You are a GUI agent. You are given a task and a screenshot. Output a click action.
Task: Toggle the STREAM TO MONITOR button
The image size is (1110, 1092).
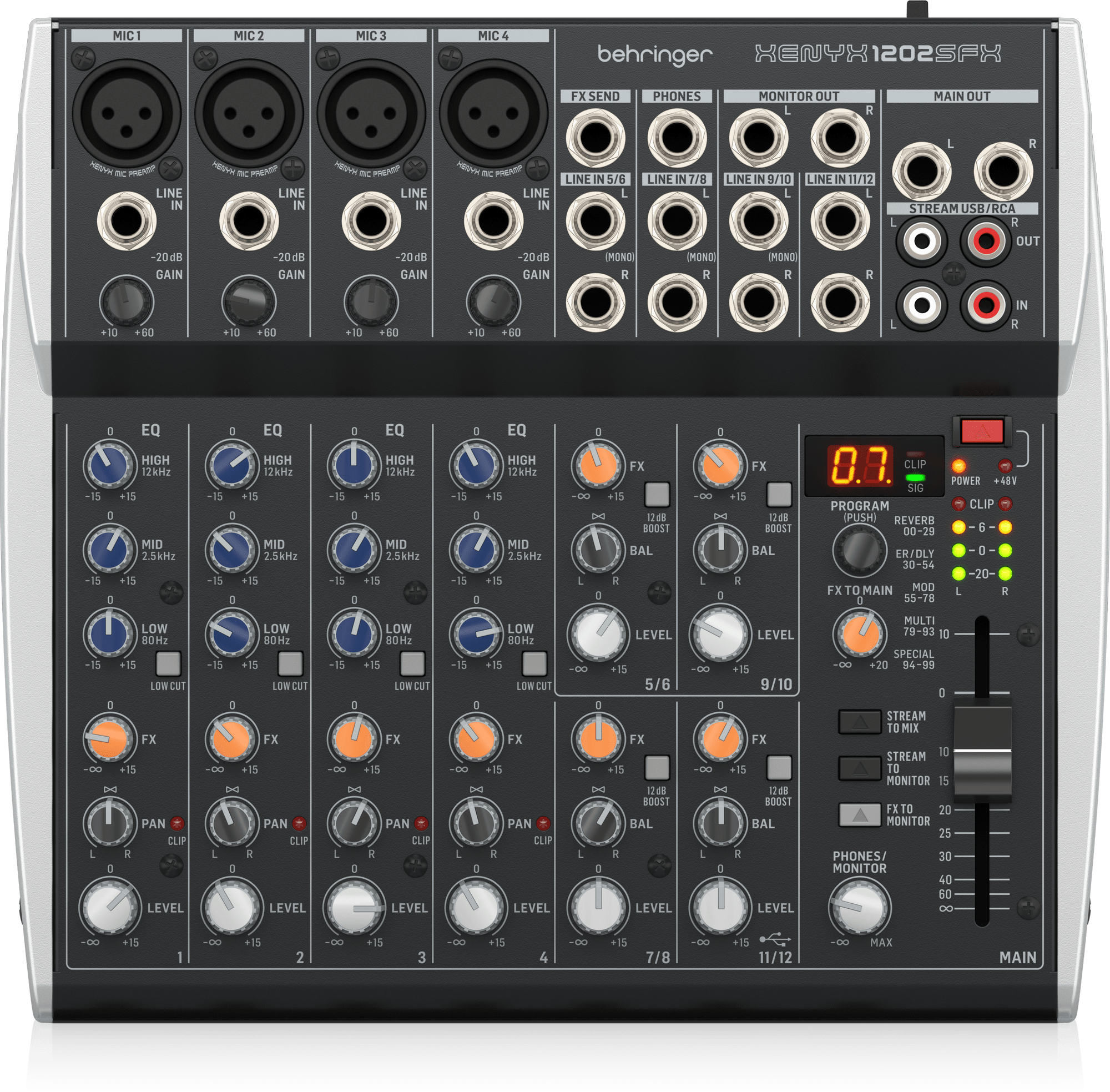tap(860, 768)
